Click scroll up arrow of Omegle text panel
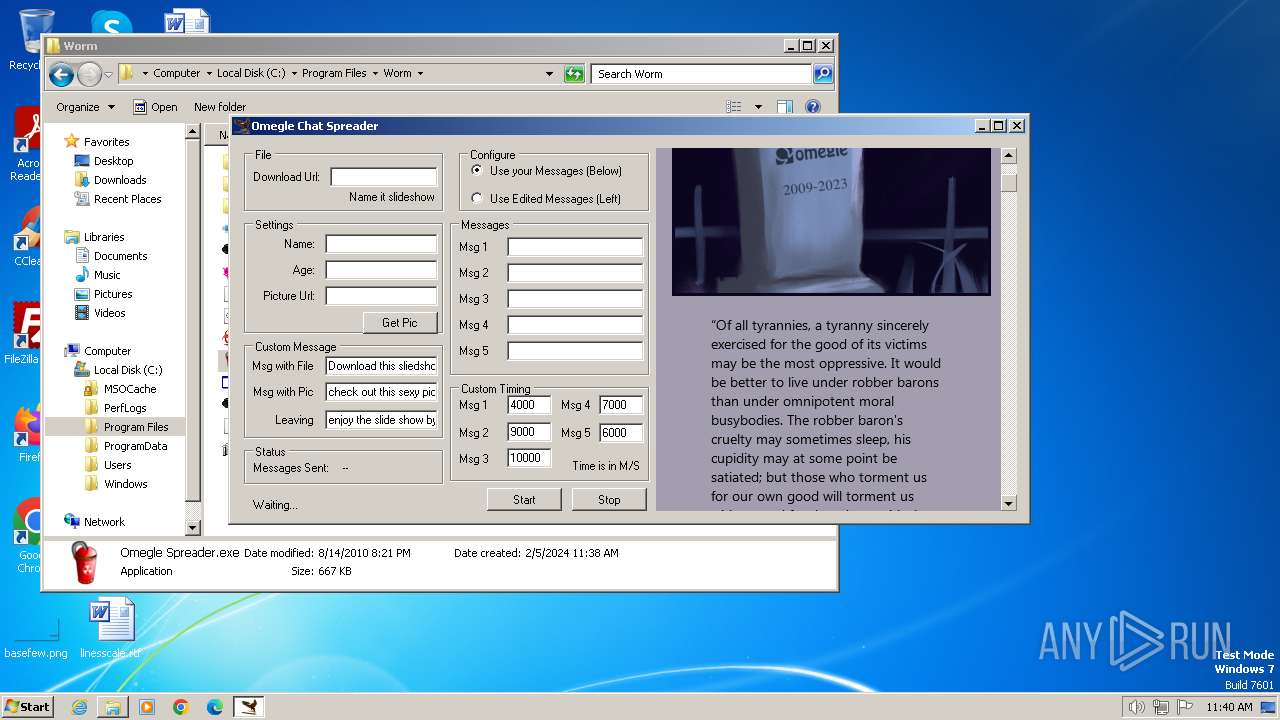 tap(1008, 156)
